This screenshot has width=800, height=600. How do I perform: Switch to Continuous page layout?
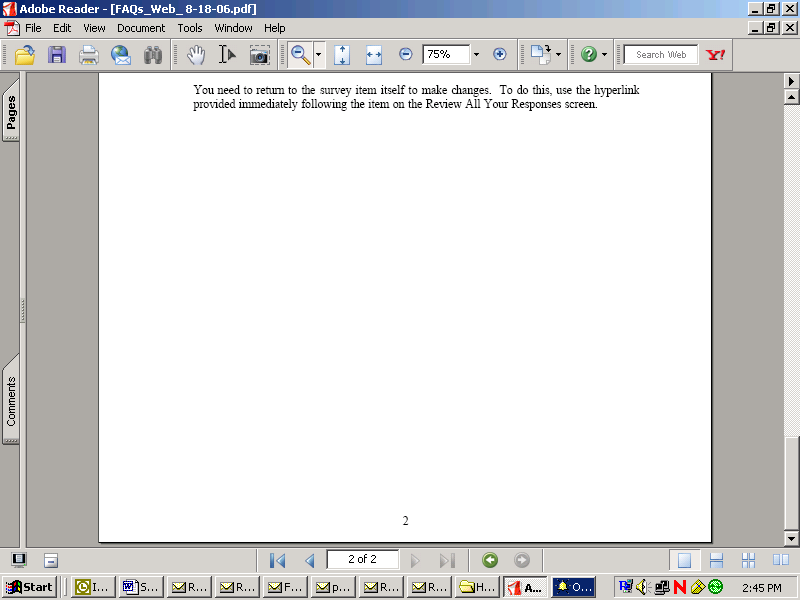pyautogui.click(x=716, y=560)
